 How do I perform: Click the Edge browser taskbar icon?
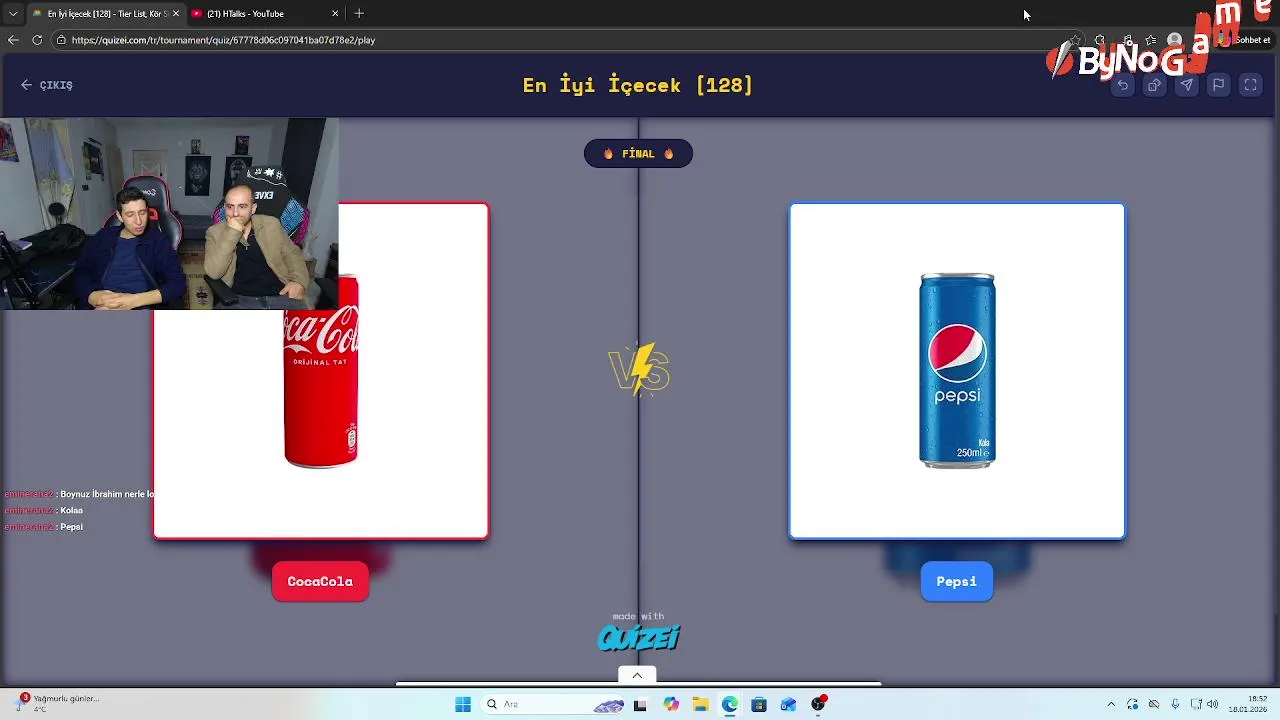coord(730,704)
